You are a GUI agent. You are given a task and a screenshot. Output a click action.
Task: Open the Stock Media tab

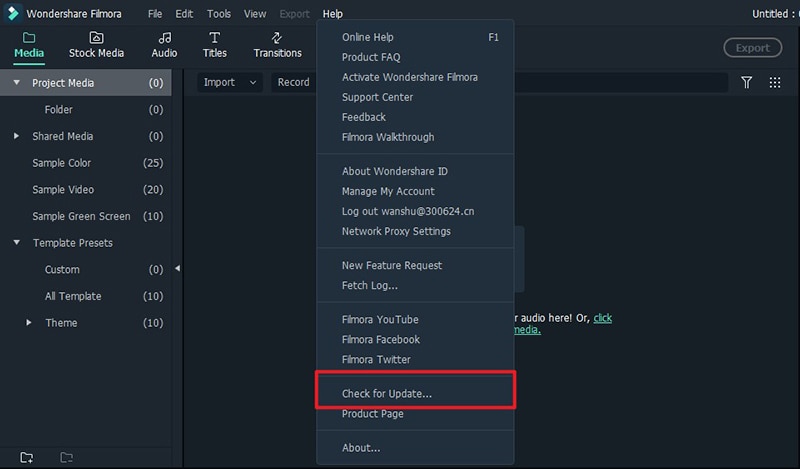[96, 45]
